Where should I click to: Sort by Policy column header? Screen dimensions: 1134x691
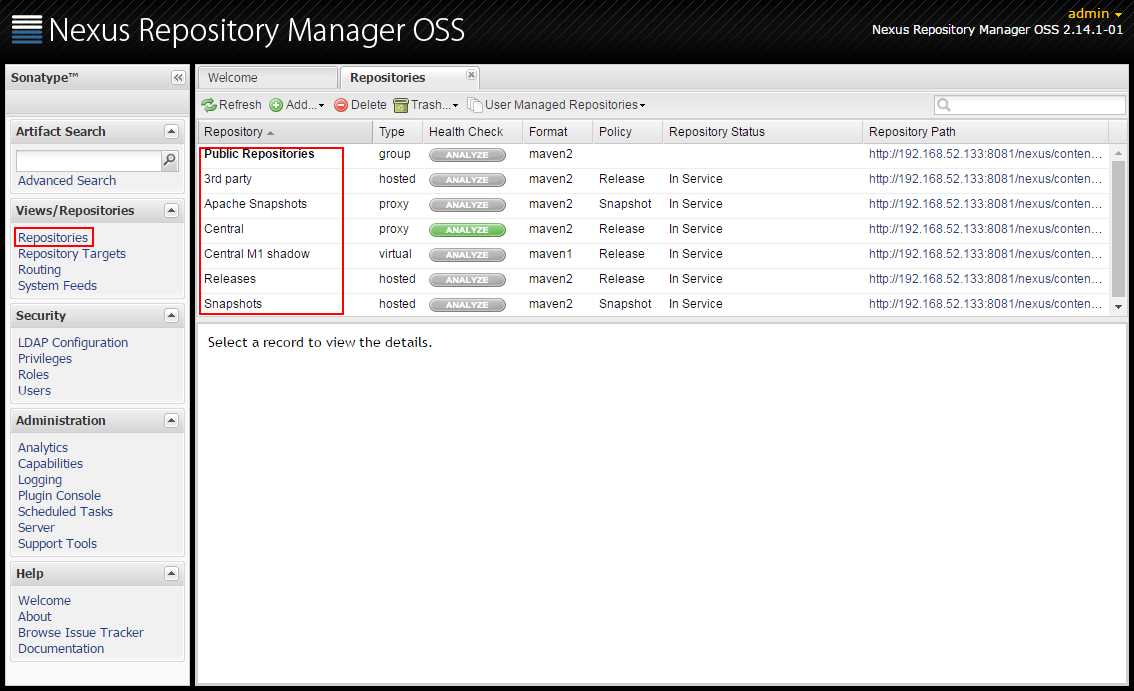(x=627, y=132)
